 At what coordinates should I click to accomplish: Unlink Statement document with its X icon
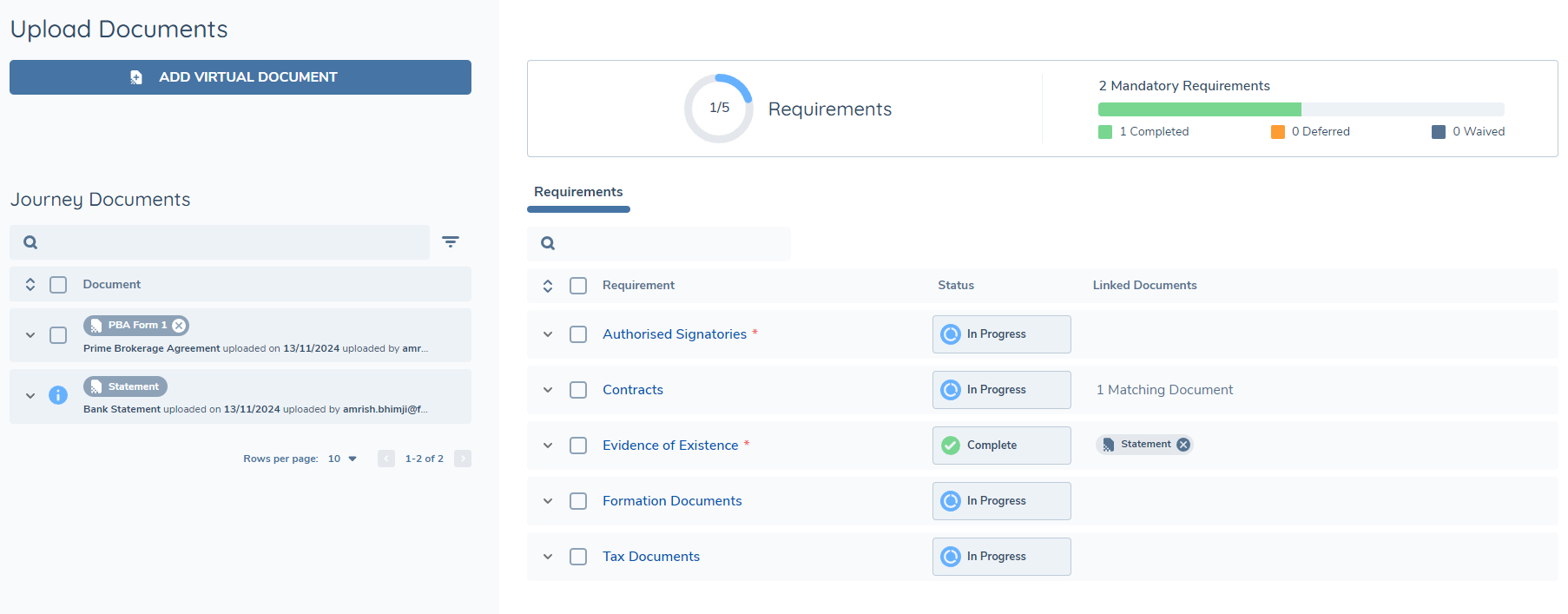(x=1183, y=445)
